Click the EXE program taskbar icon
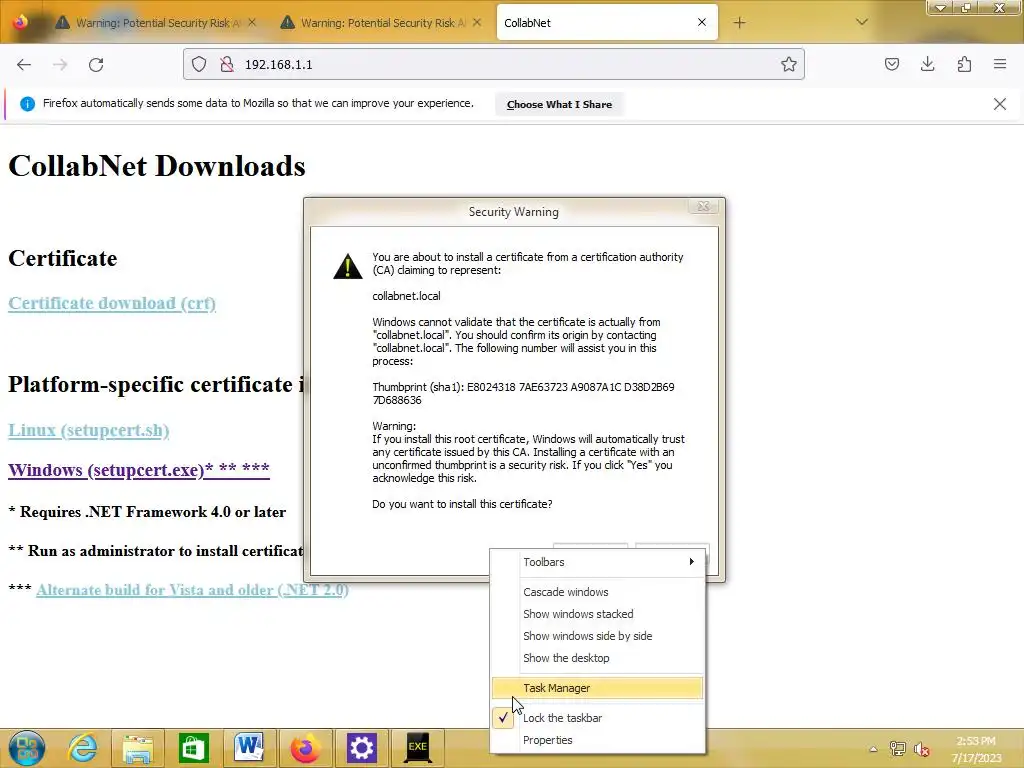Viewport: 1024px width, 768px height. click(x=417, y=748)
